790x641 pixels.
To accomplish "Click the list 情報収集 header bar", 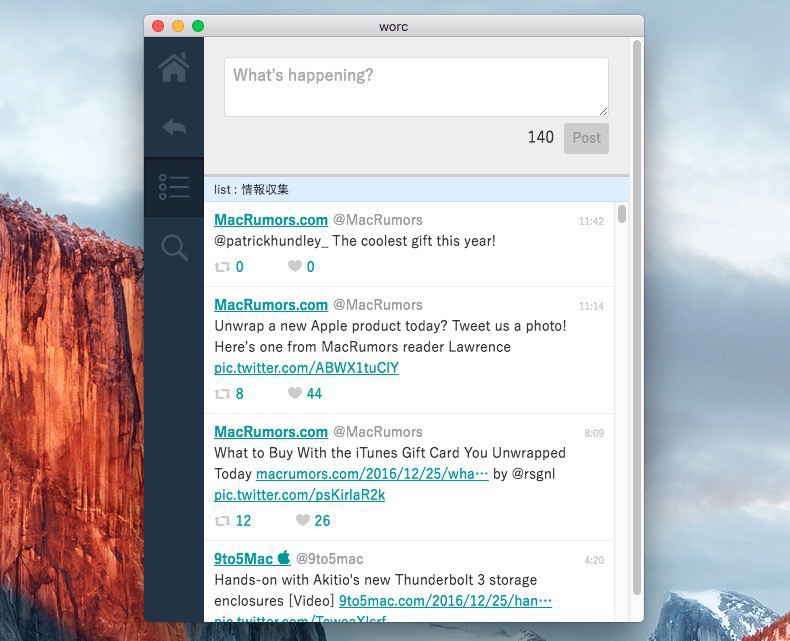I will pyautogui.click(x=416, y=189).
